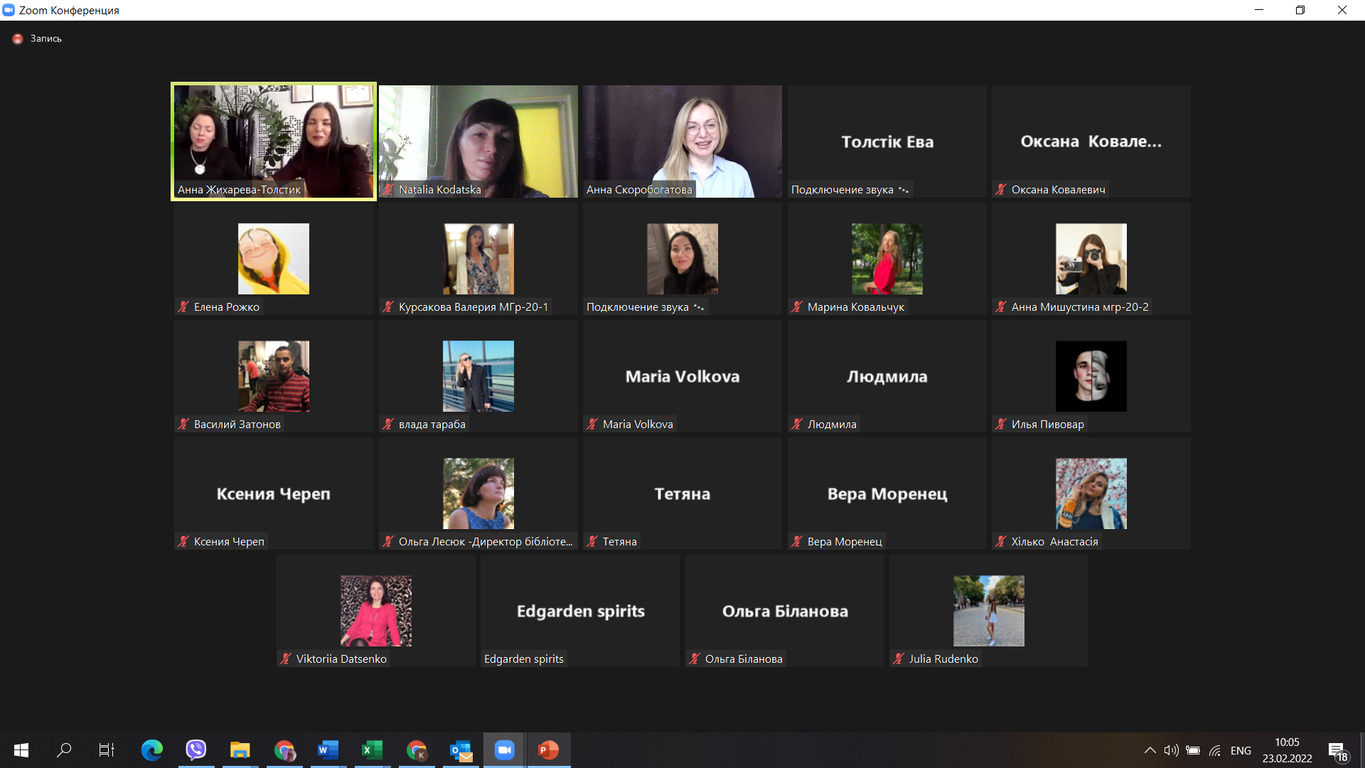The image size is (1365, 768).
Task: Select Оксана Ковалевич participant tile
Action: coord(1091,141)
